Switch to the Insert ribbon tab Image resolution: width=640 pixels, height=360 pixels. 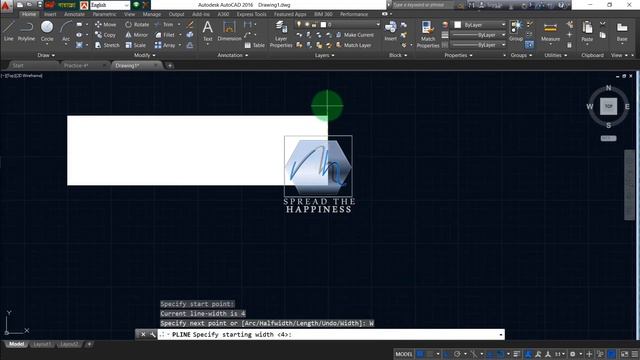[x=50, y=14]
